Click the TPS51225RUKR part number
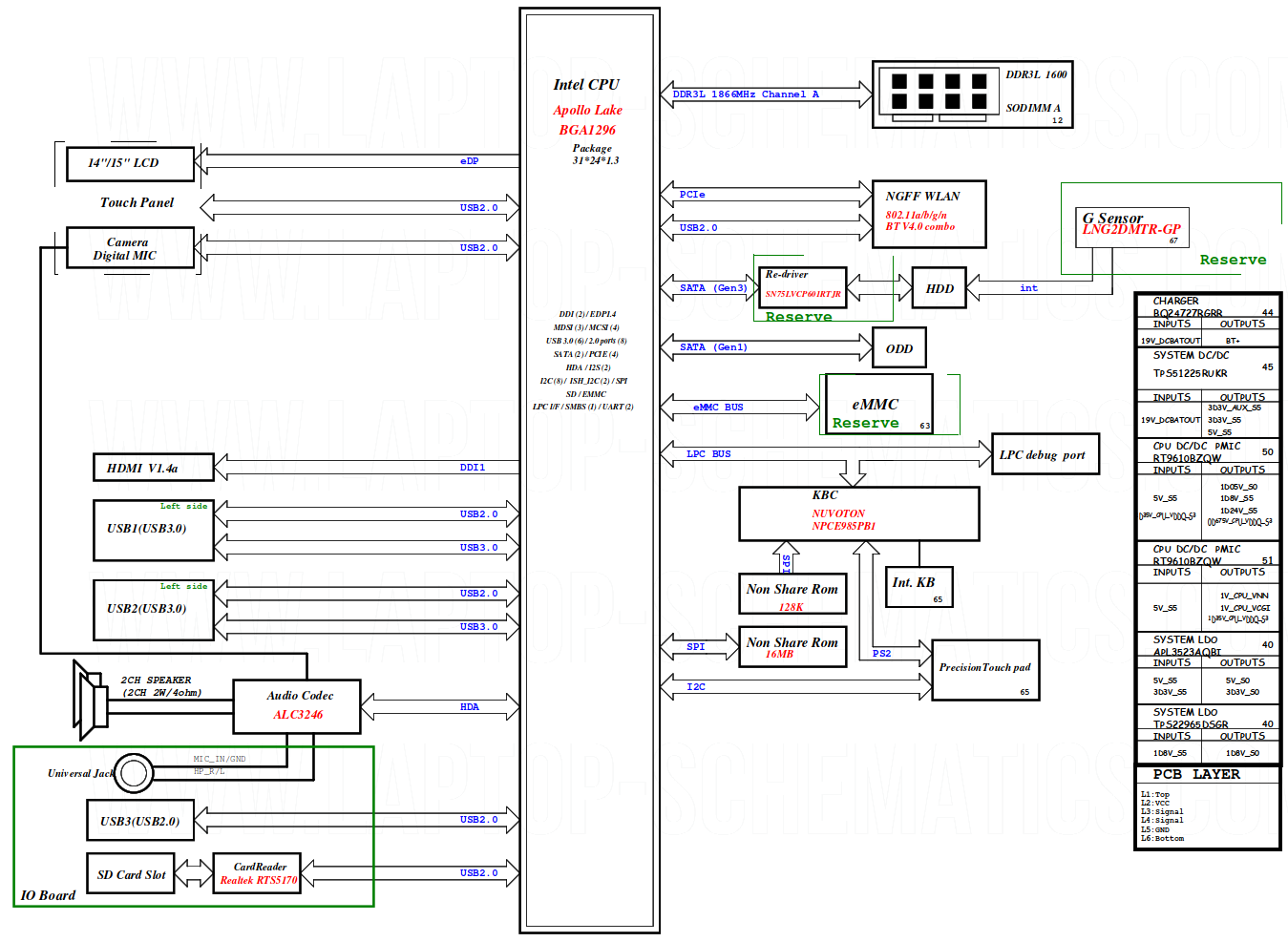This screenshot has width=1288, height=942. pyautogui.click(x=1190, y=373)
